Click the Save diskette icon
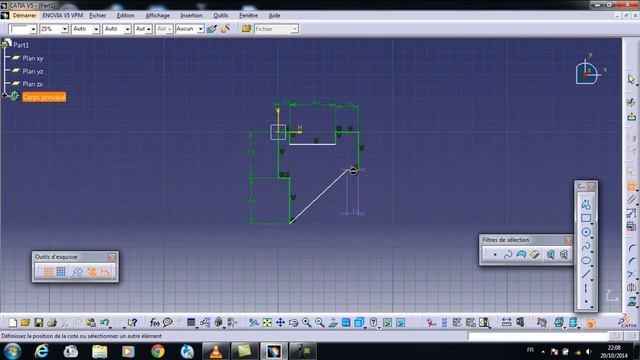The width and height of the screenshot is (640, 360). coord(38,323)
